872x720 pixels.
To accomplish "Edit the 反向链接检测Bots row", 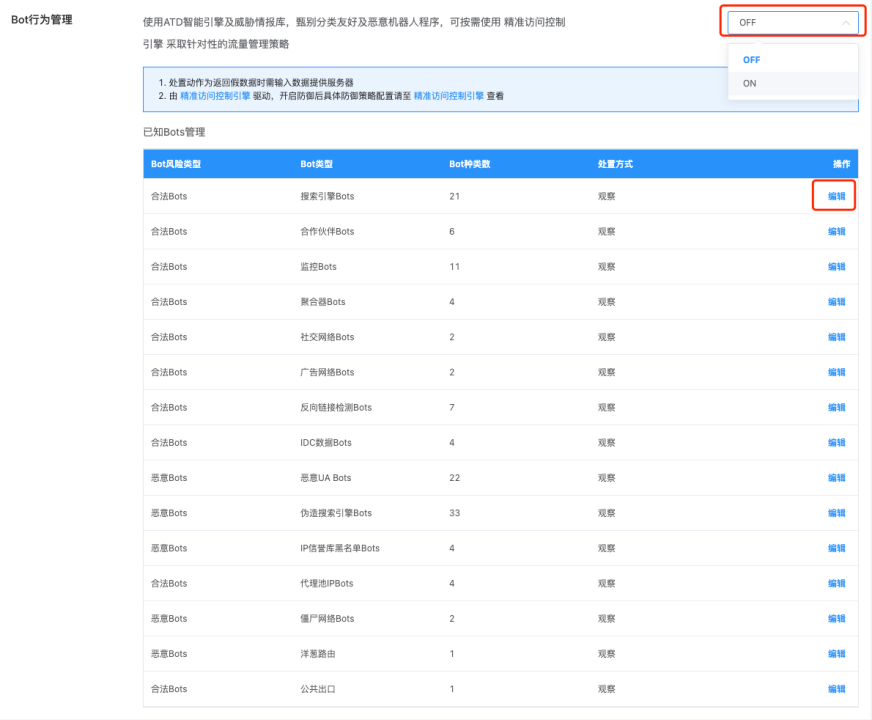I will [836, 407].
